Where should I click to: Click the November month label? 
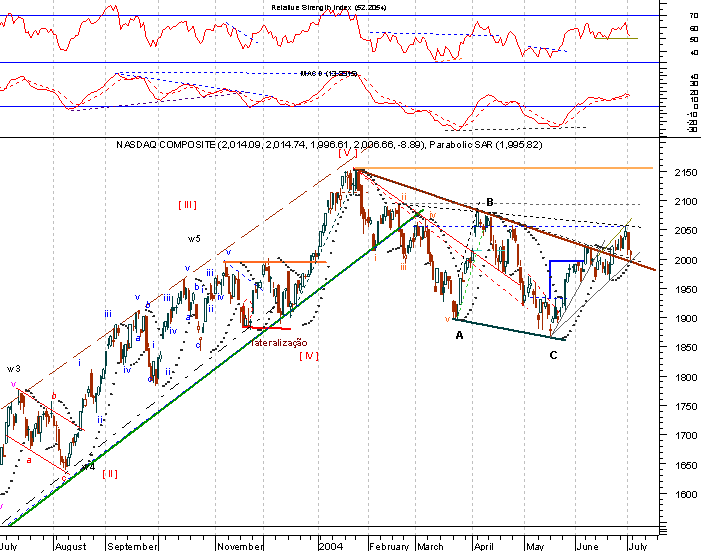pyautogui.click(x=241, y=546)
